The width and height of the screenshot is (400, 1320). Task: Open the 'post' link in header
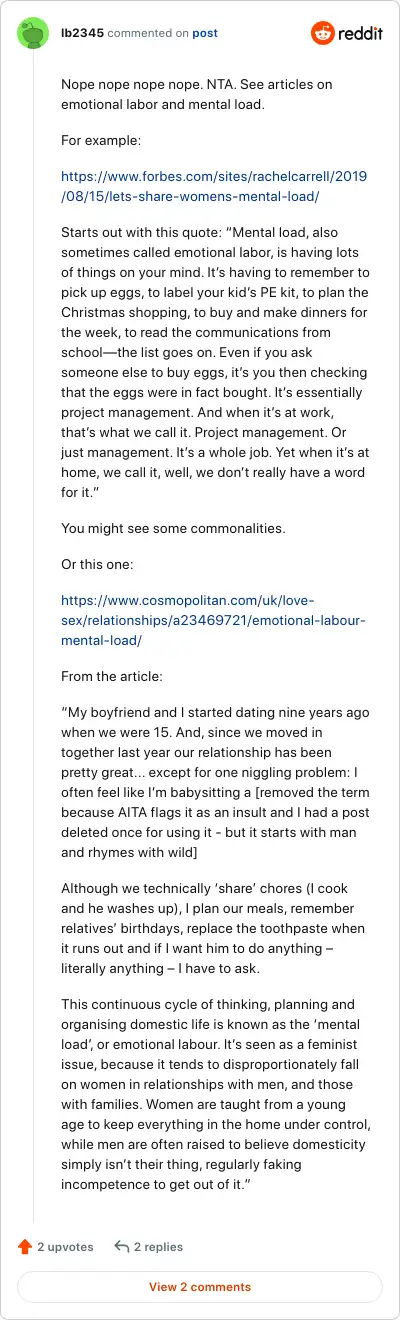(x=205, y=33)
